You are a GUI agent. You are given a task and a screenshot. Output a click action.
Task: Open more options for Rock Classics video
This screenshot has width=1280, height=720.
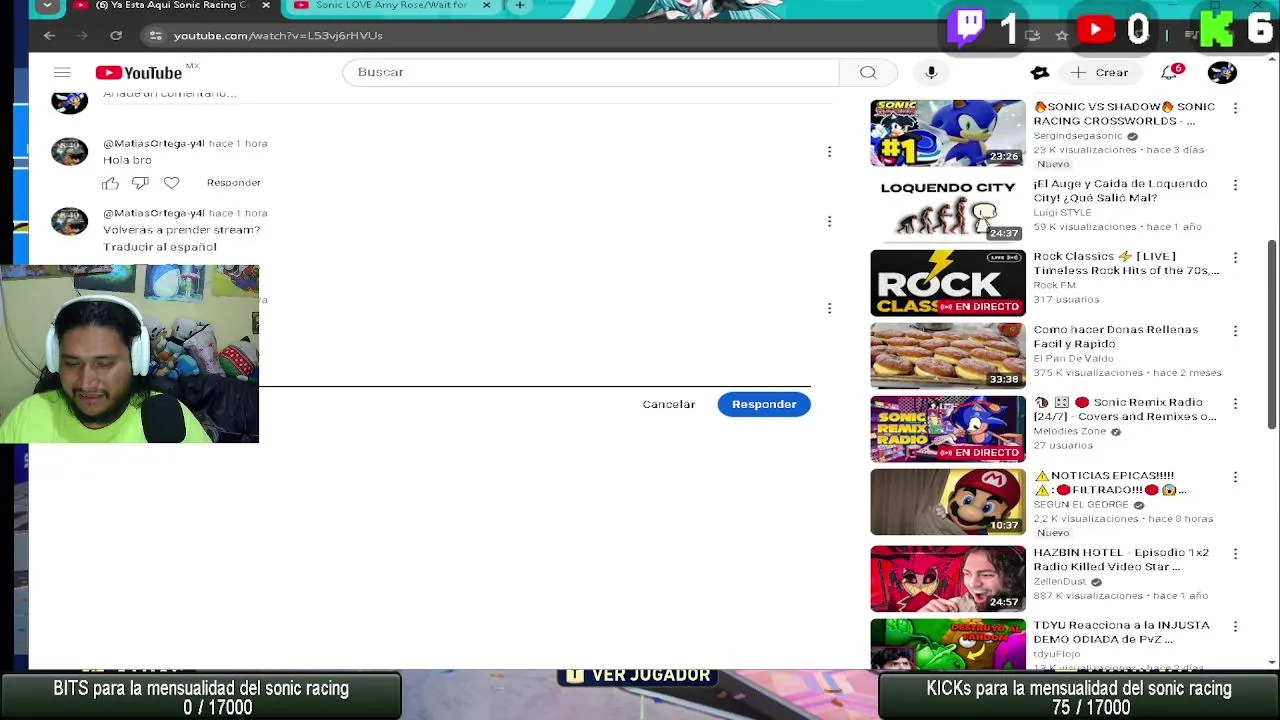pos(1235,258)
